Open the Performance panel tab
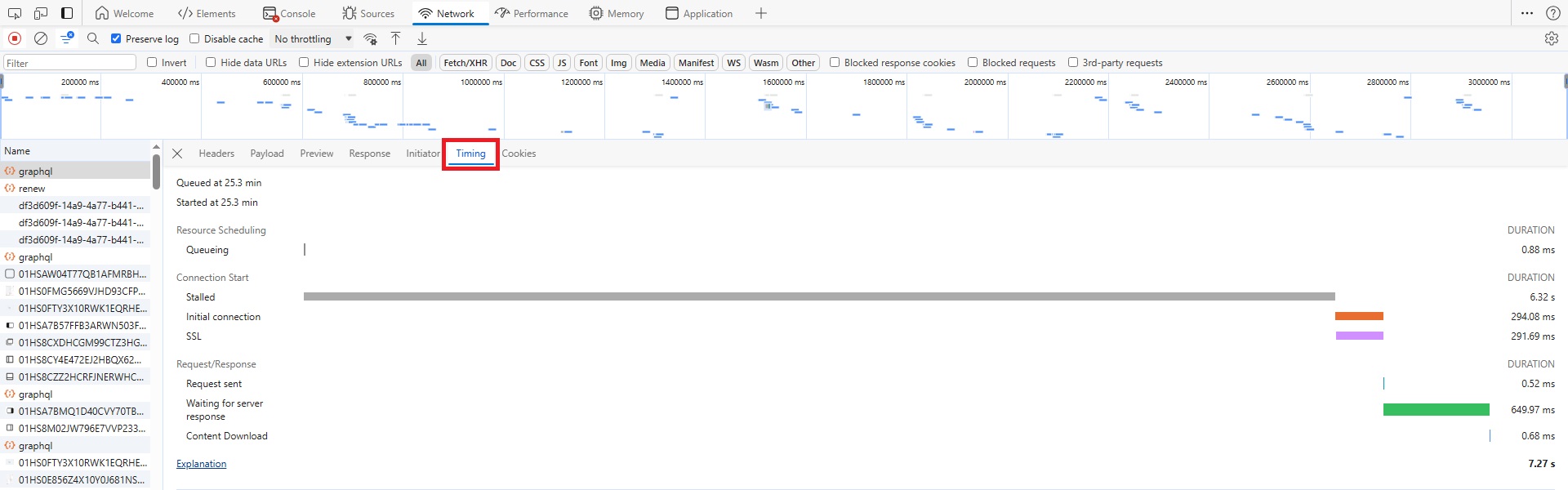 click(532, 13)
